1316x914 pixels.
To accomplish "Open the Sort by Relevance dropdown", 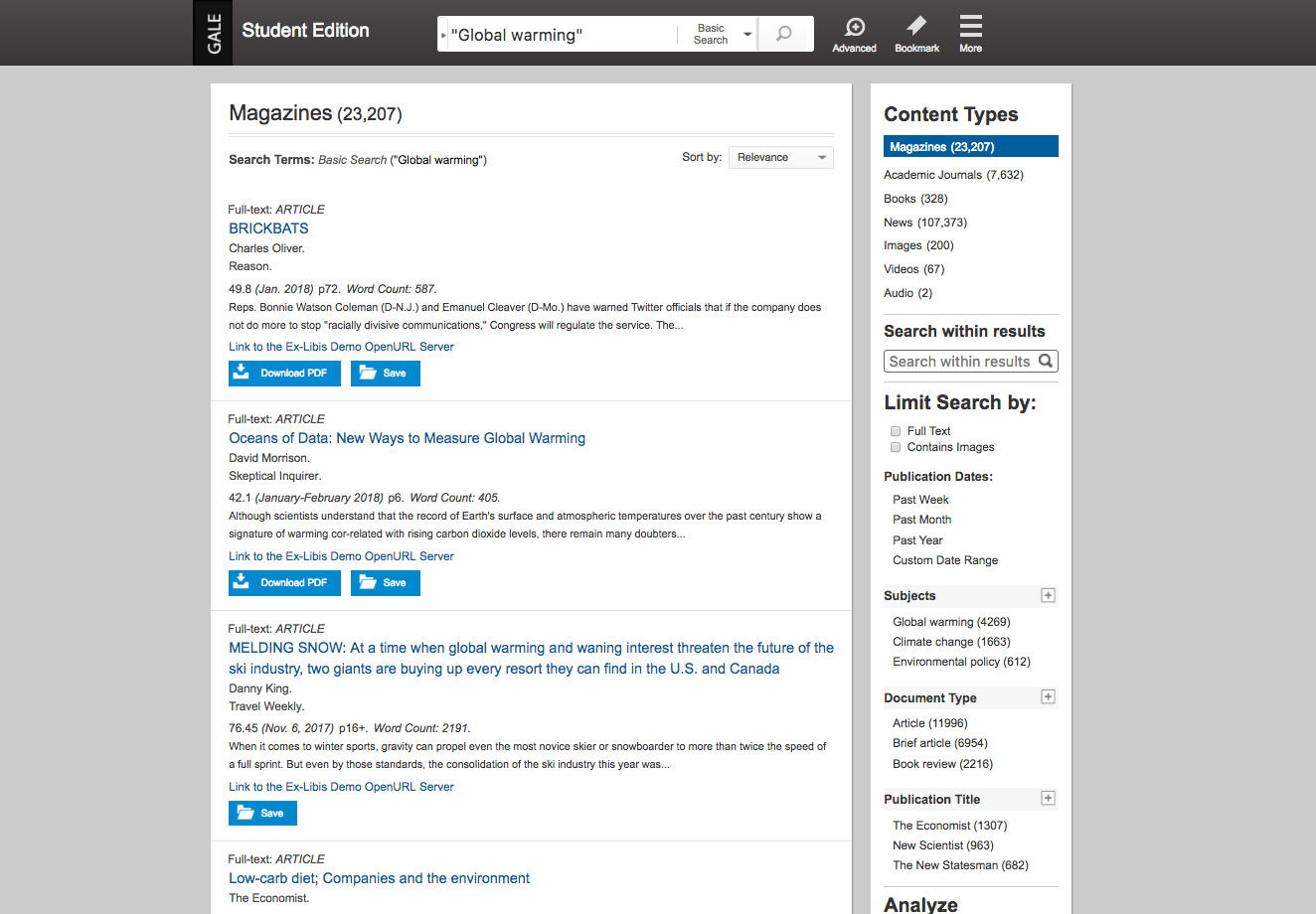I will (781, 157).
